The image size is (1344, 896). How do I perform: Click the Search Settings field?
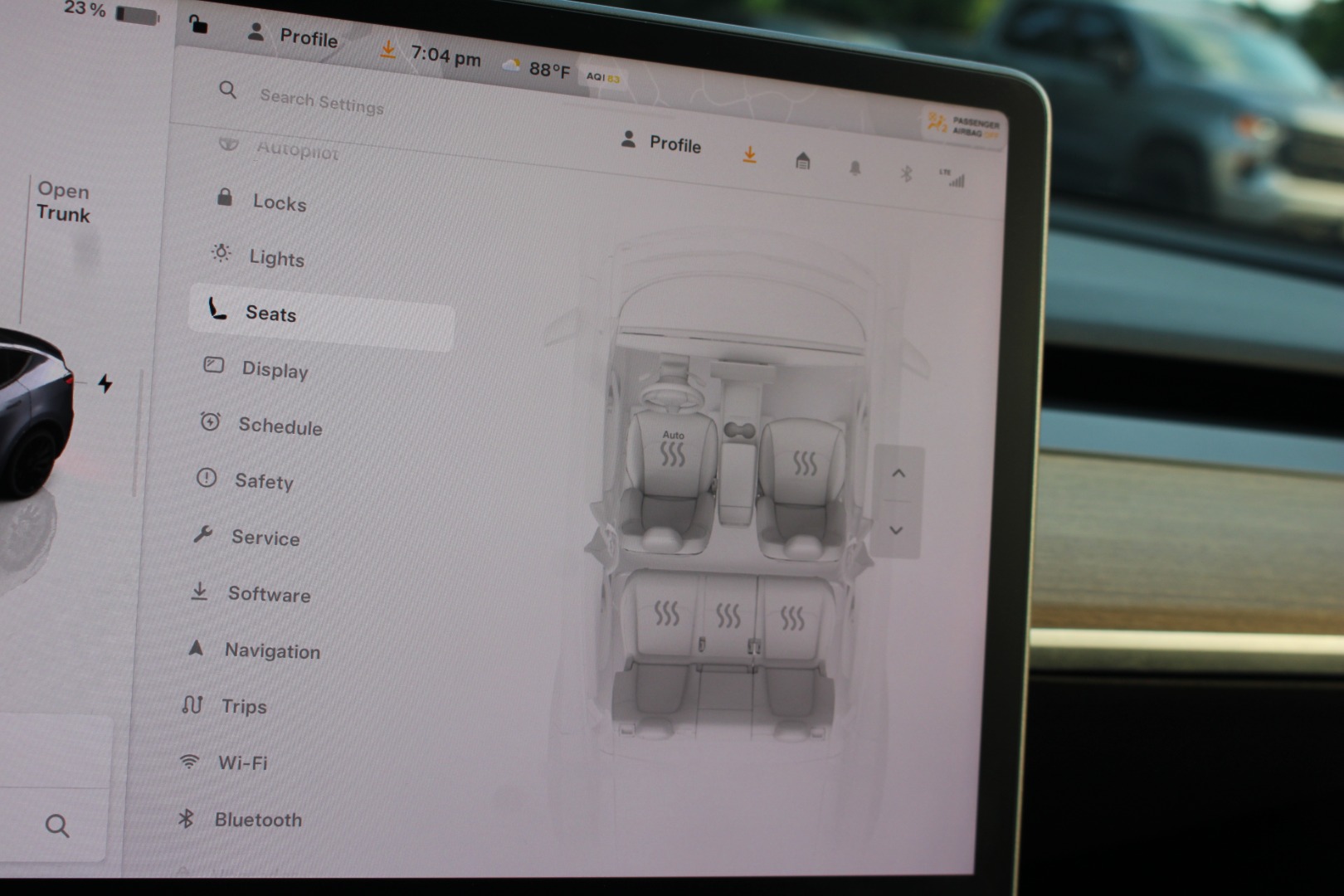click(322, 101)
